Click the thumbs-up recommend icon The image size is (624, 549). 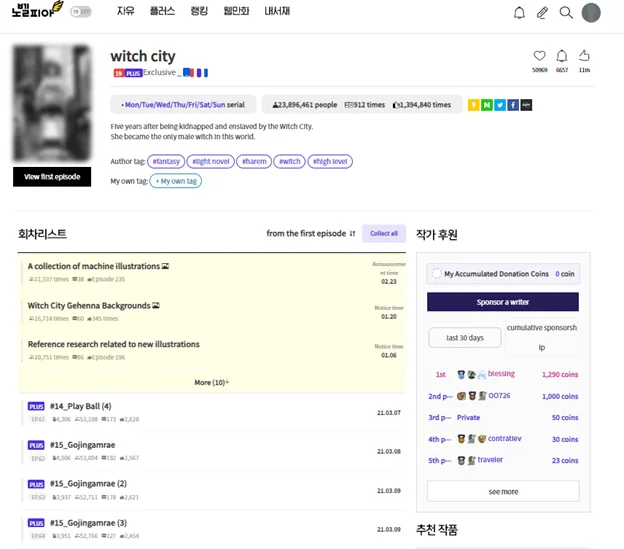click(x=584, y=55)
